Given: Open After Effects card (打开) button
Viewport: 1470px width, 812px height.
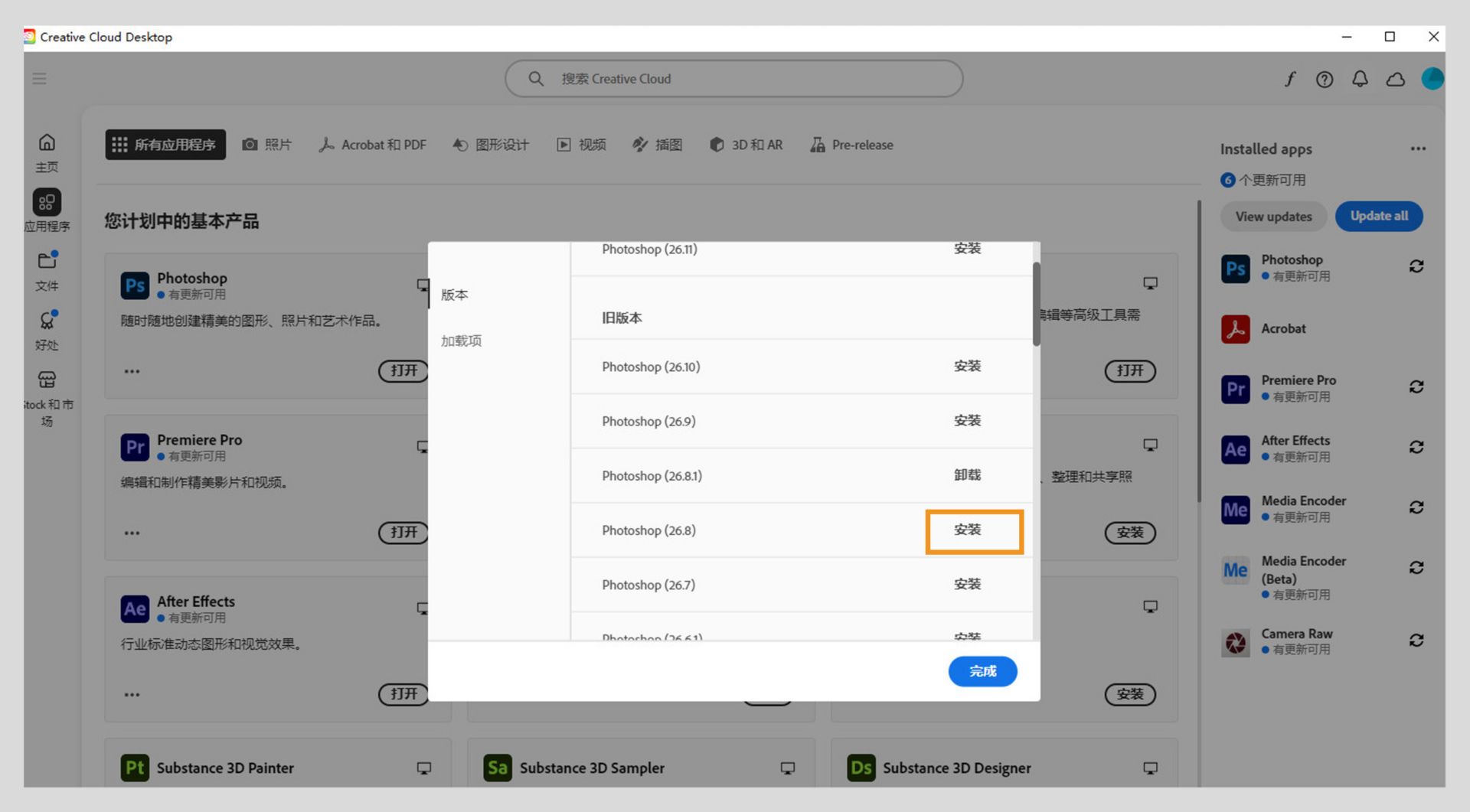Looking at the screenshot, I should click(x=403, y=694).
